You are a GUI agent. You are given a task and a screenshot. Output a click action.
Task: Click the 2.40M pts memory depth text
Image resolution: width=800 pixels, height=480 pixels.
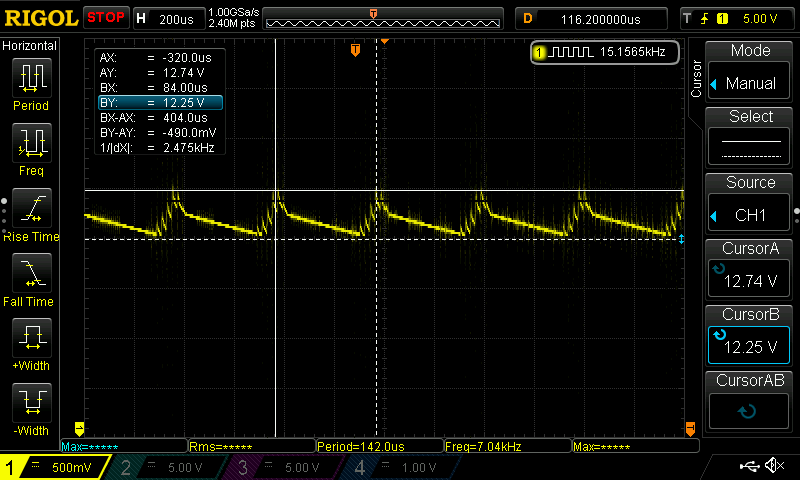pos(232,23)
